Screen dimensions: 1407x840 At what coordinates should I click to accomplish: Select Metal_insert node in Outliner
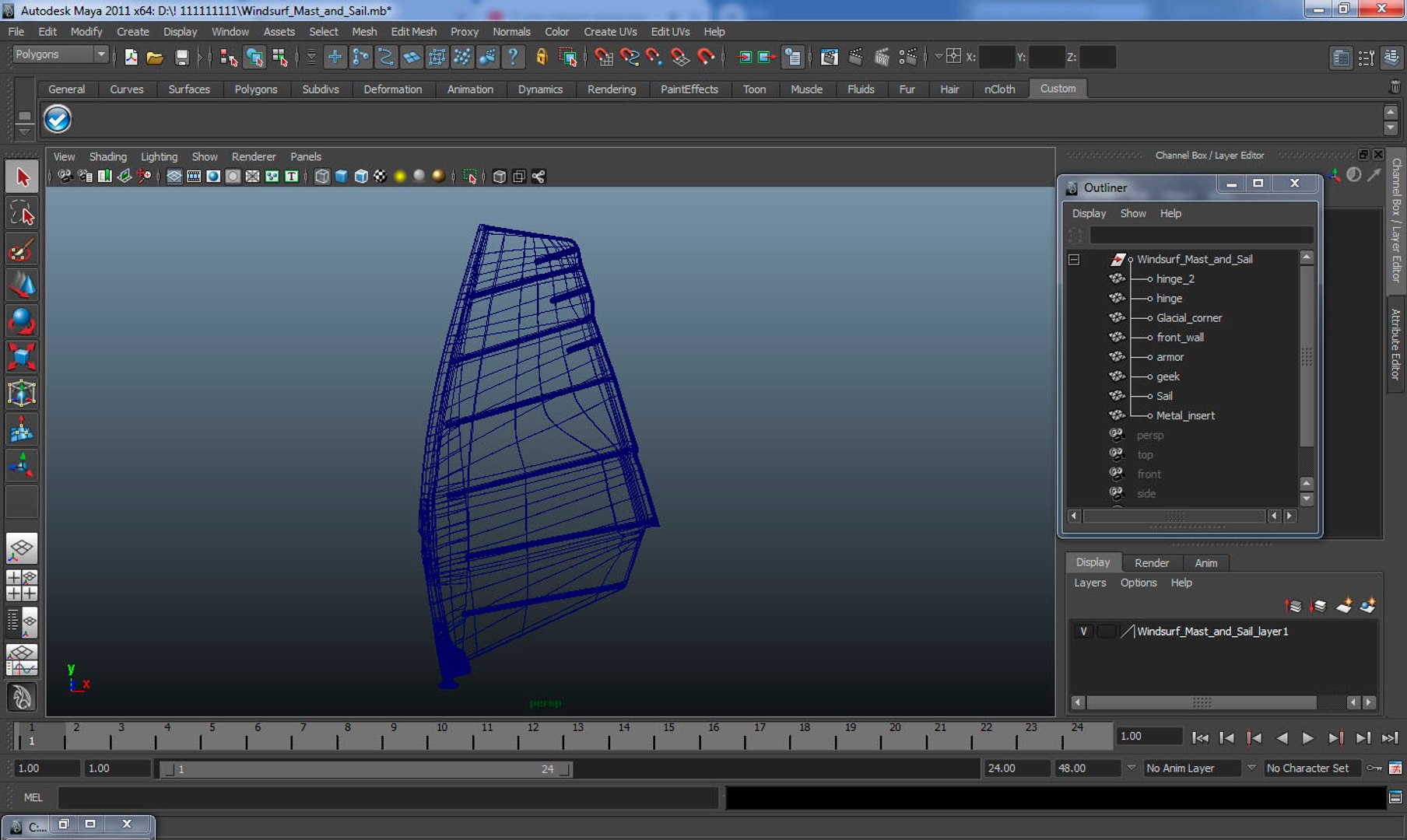[1185, 415]
